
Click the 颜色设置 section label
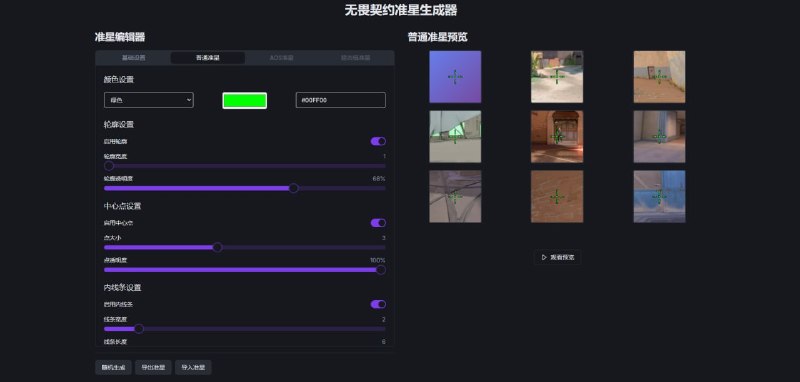pos(119,79)
